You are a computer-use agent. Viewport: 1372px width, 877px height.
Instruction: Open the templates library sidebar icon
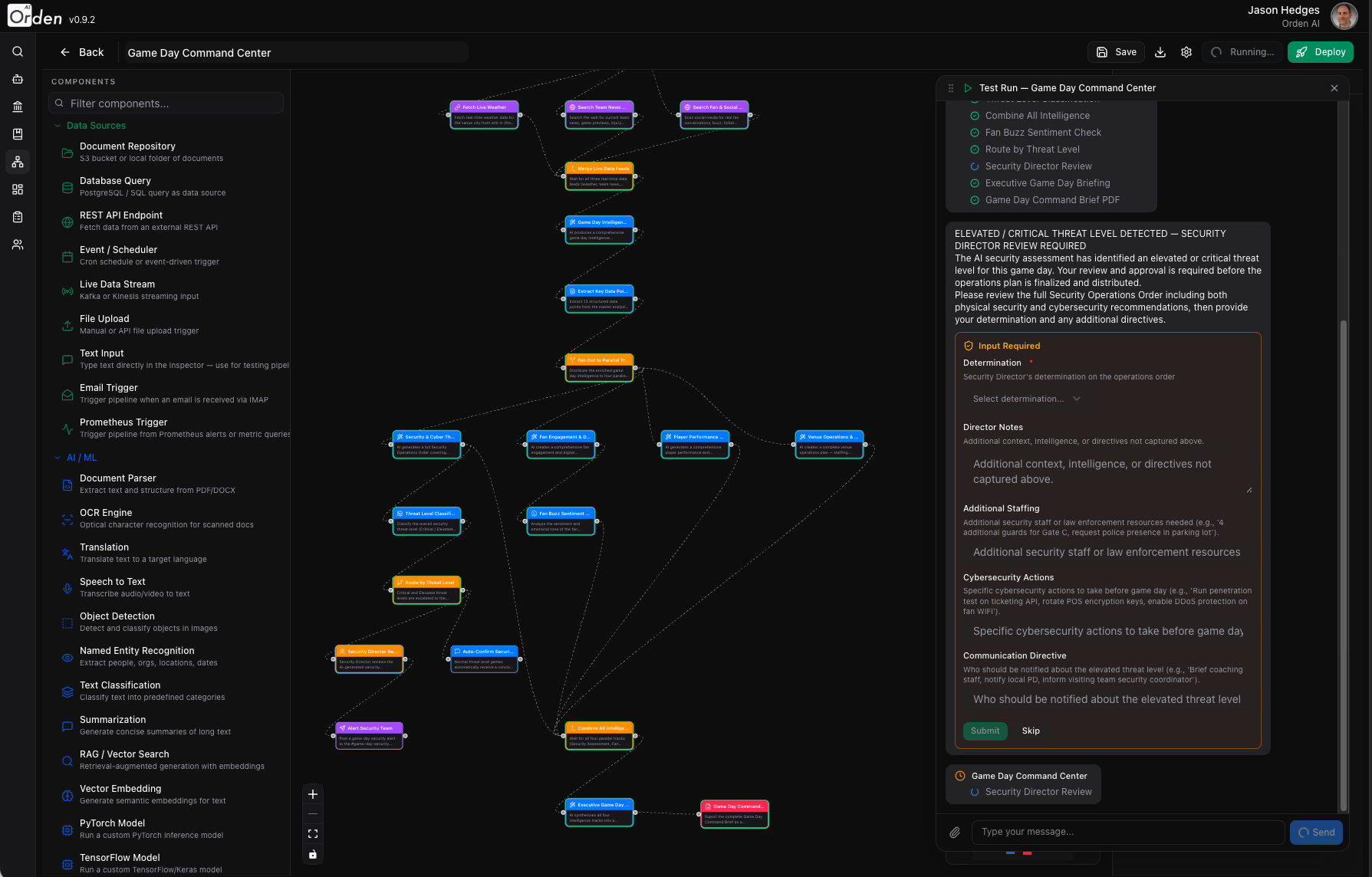[18, 107]
